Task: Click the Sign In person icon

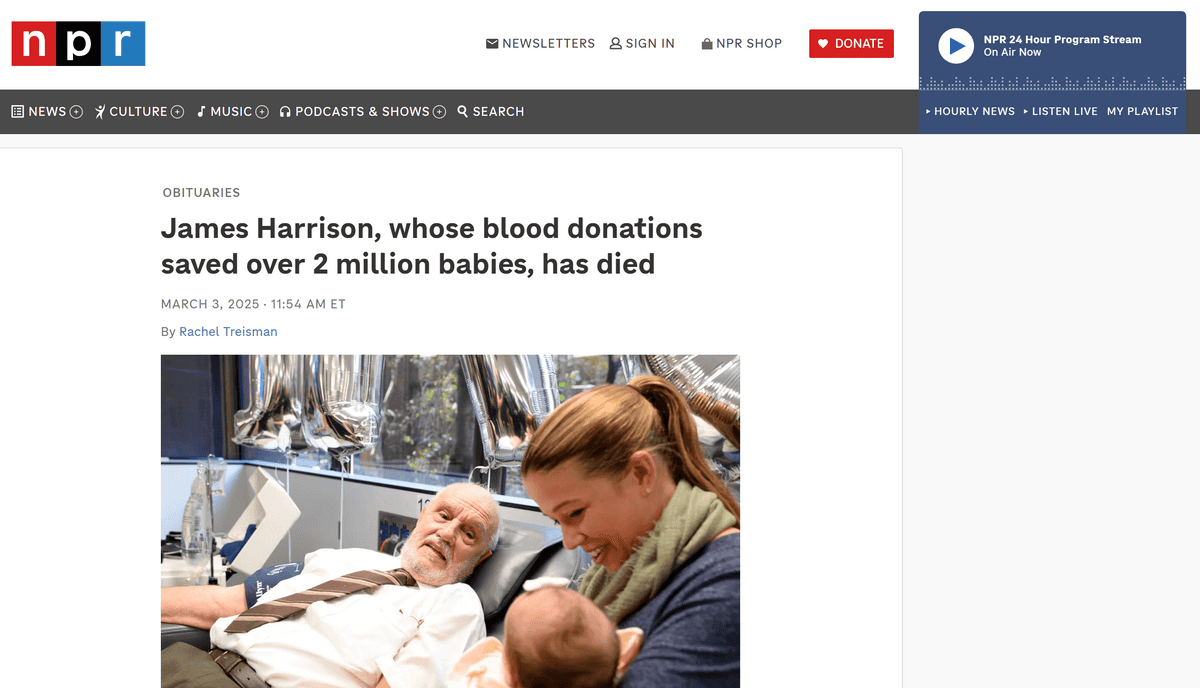Action: tap(616, 44)
